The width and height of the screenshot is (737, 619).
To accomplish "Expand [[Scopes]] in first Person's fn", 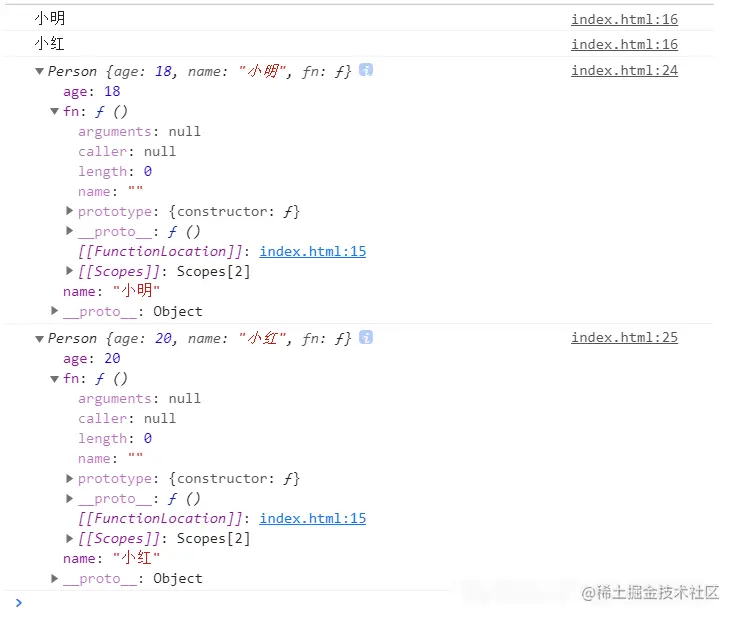I will click(x=70, y=271).
